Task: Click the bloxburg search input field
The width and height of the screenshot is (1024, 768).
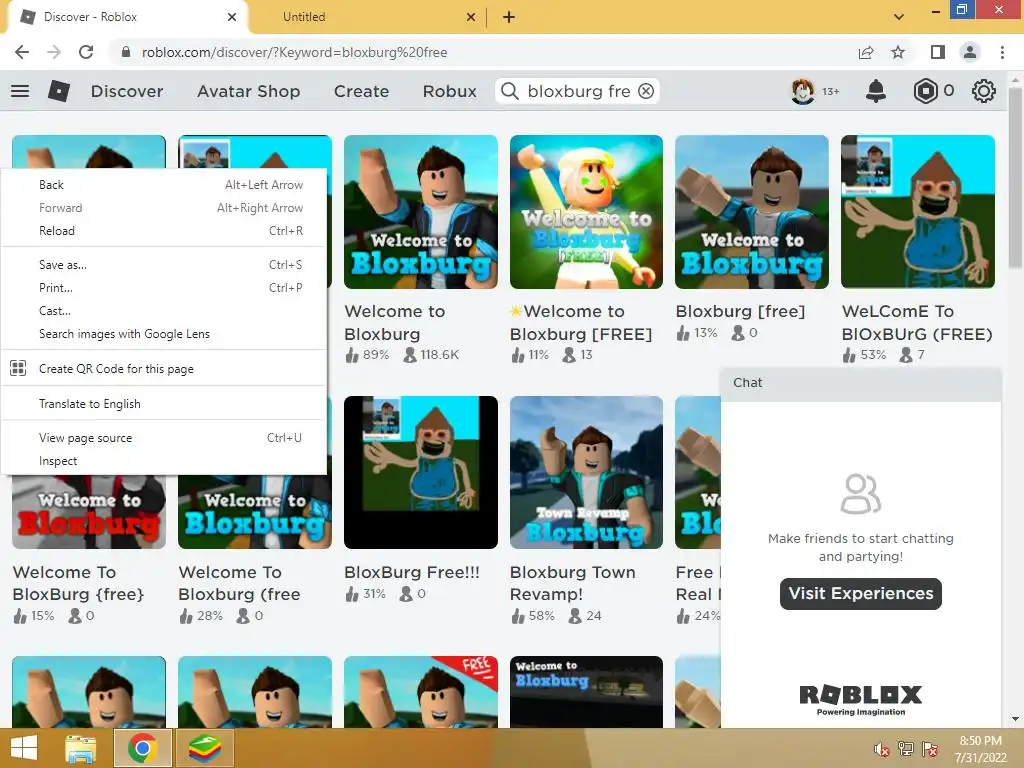Action: pos(579,91)
